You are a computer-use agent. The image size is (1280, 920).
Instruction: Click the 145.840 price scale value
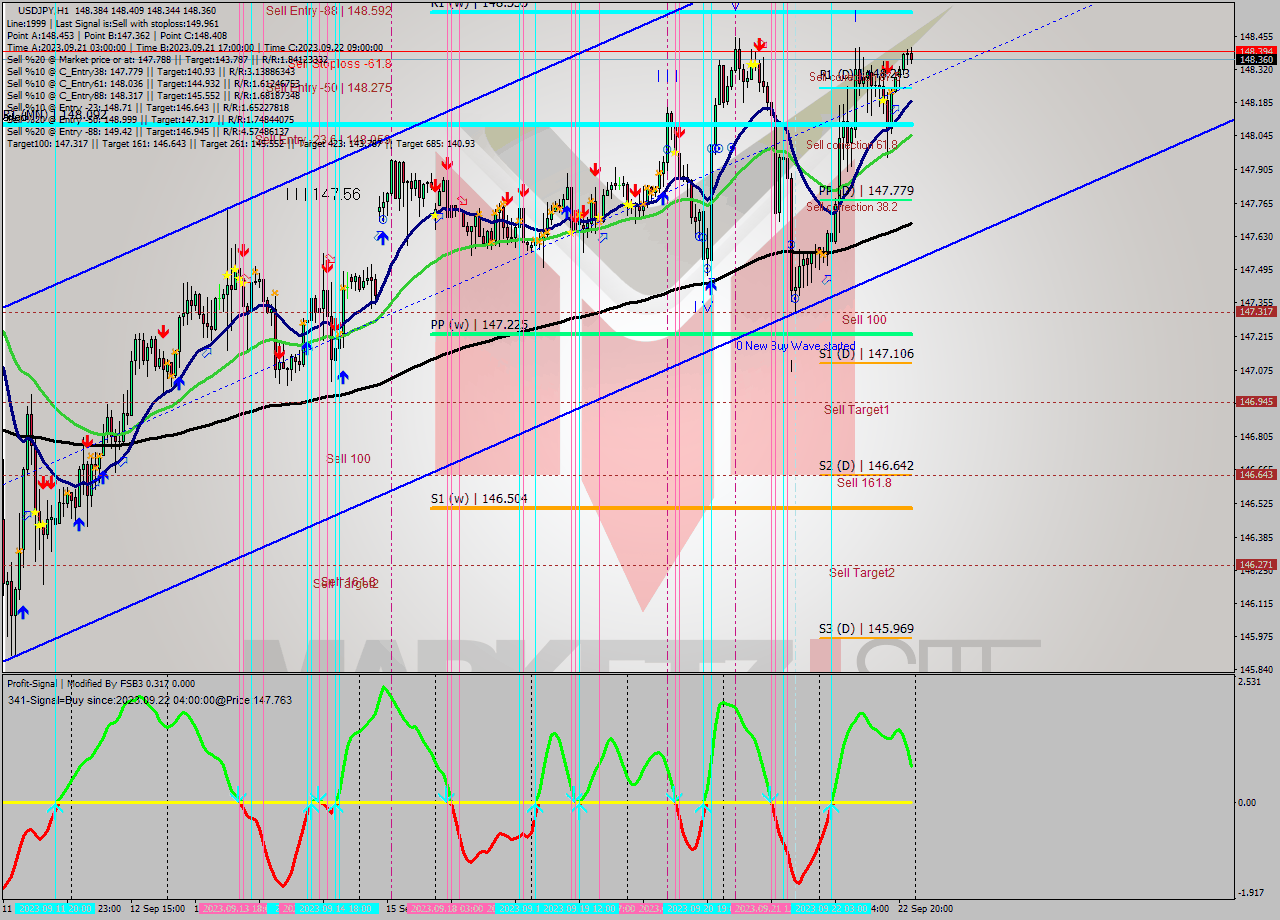point(1256,669)
